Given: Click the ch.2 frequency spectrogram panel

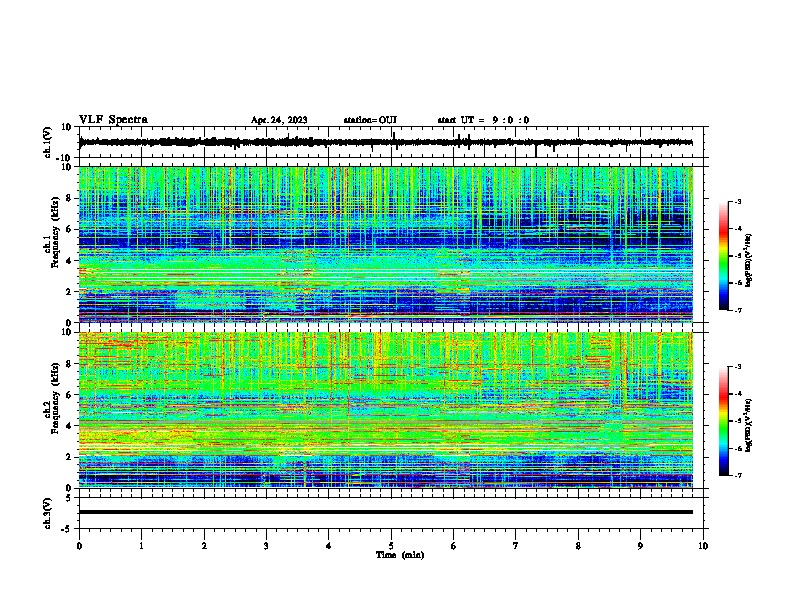Looking at the screenshot, I should coord(385,410).
